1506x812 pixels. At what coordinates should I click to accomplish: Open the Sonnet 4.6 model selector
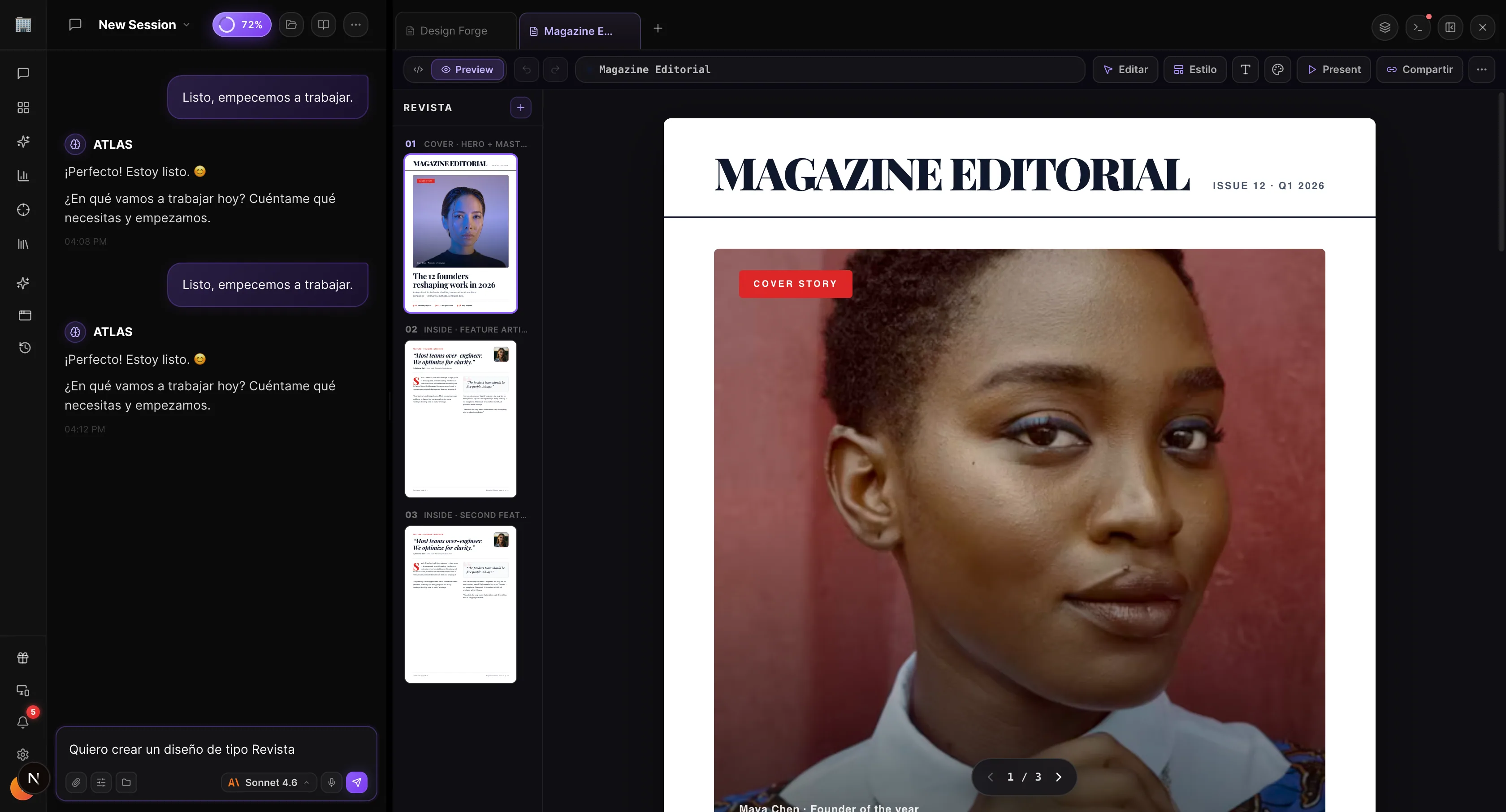pyautogui.click(x=269, y=782)
